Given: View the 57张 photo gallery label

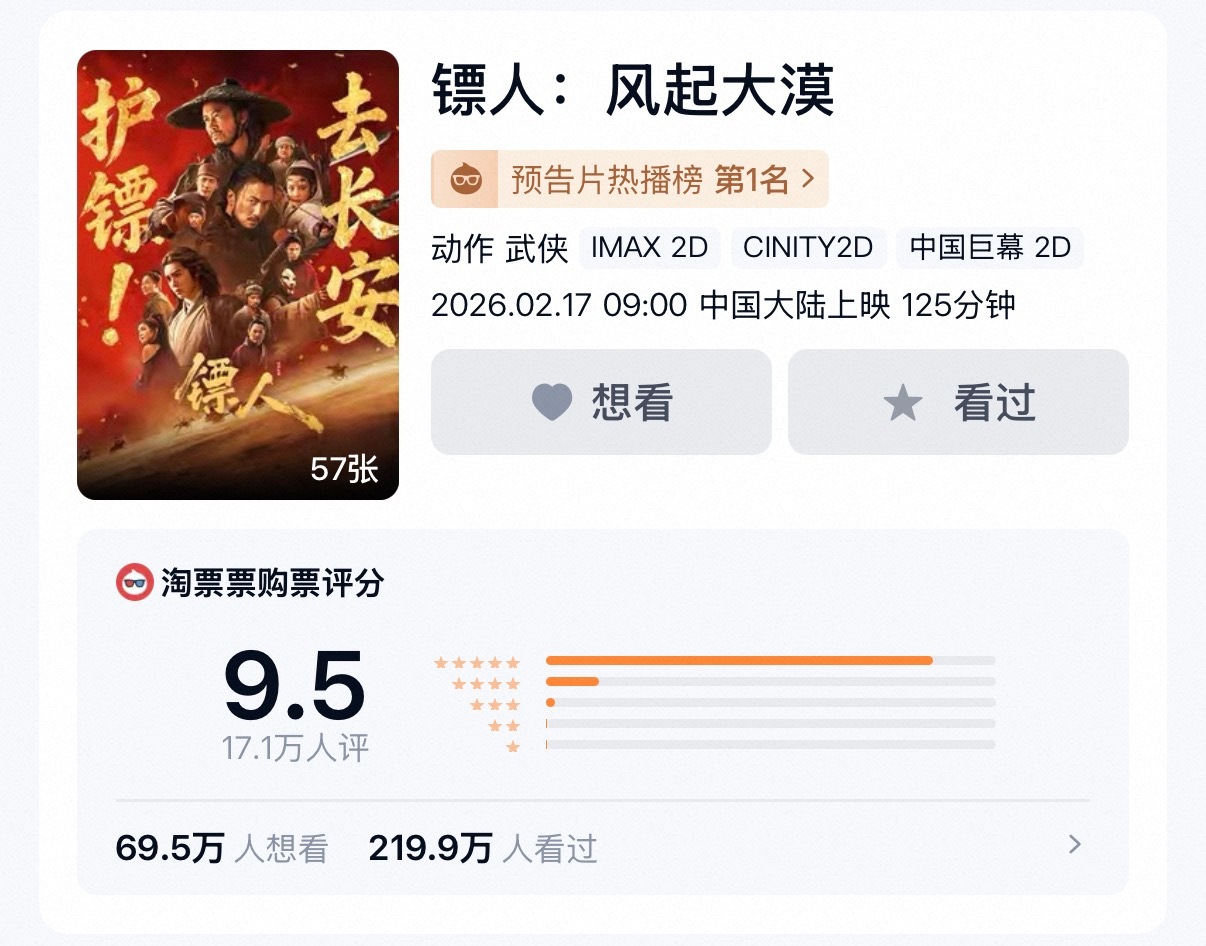Looking at the screenshot, I should click(344, 468).
